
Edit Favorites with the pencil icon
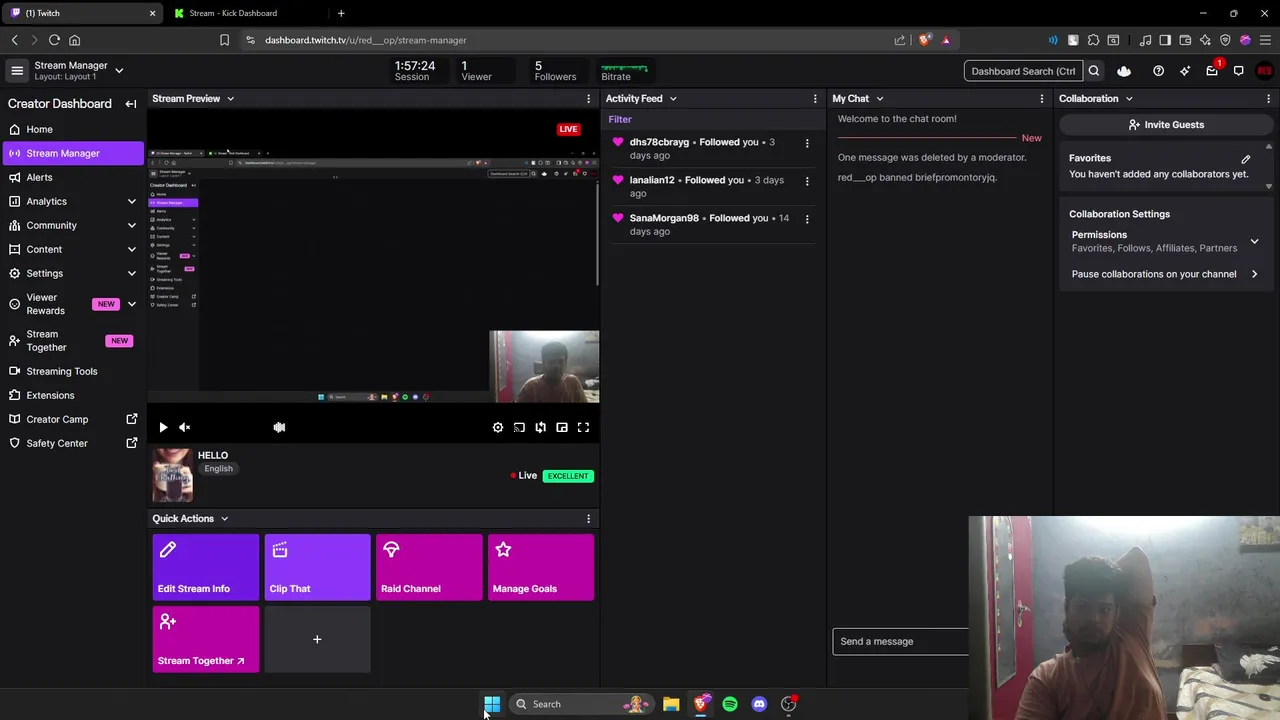pos(1246,159)
